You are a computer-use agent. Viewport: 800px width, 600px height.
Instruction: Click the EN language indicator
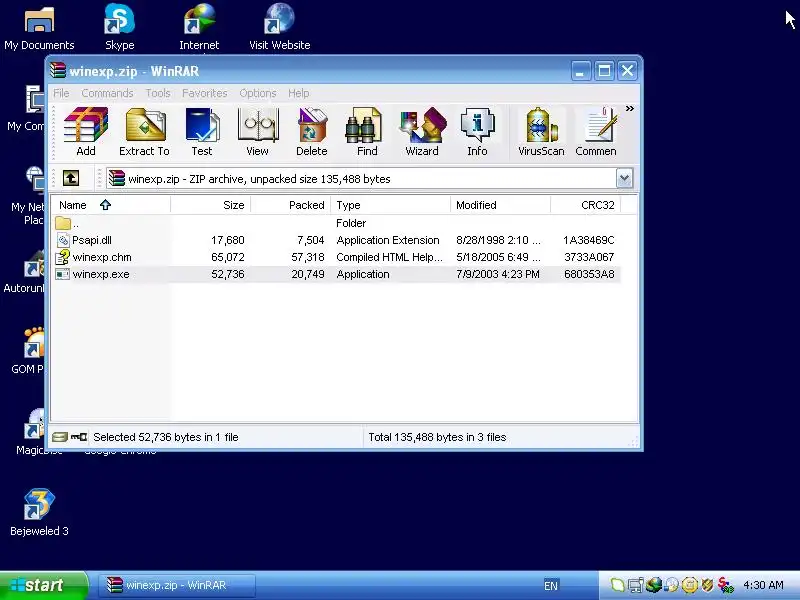click(x=551, y=586)
